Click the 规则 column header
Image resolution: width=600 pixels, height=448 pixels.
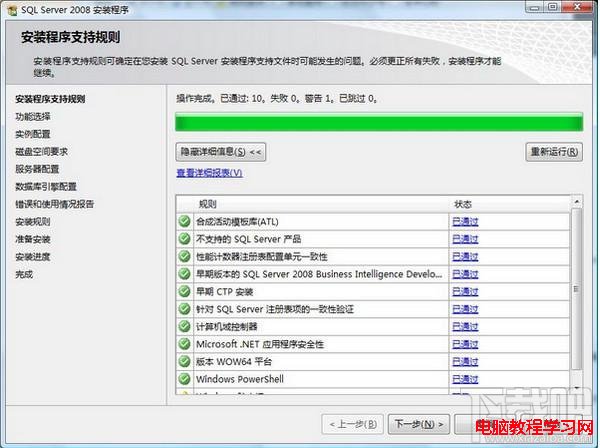pyautogui.click(x=208, y=204)
